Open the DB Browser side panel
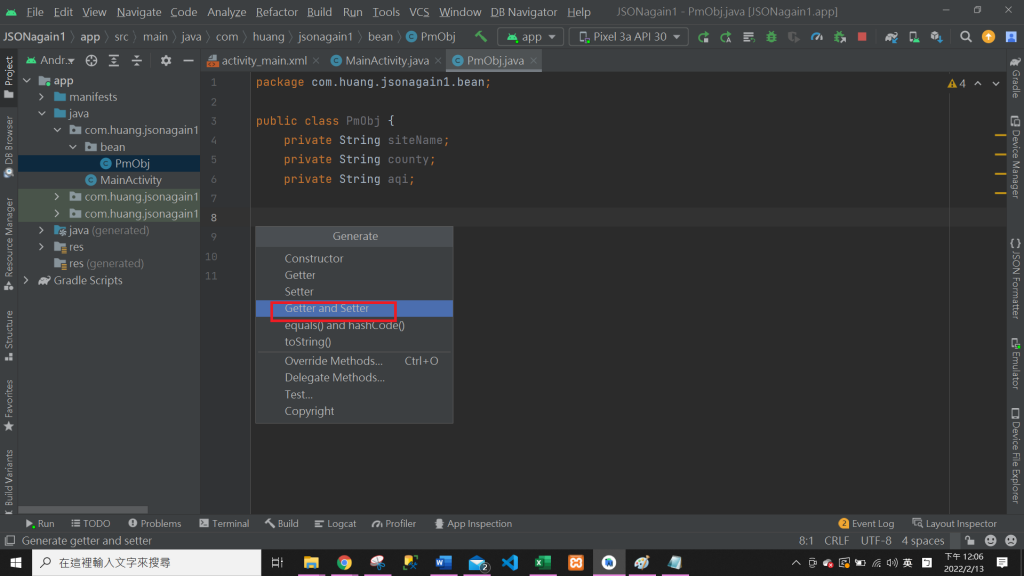Viewport: 1024px width, 576px height. [x=8, y=147]
